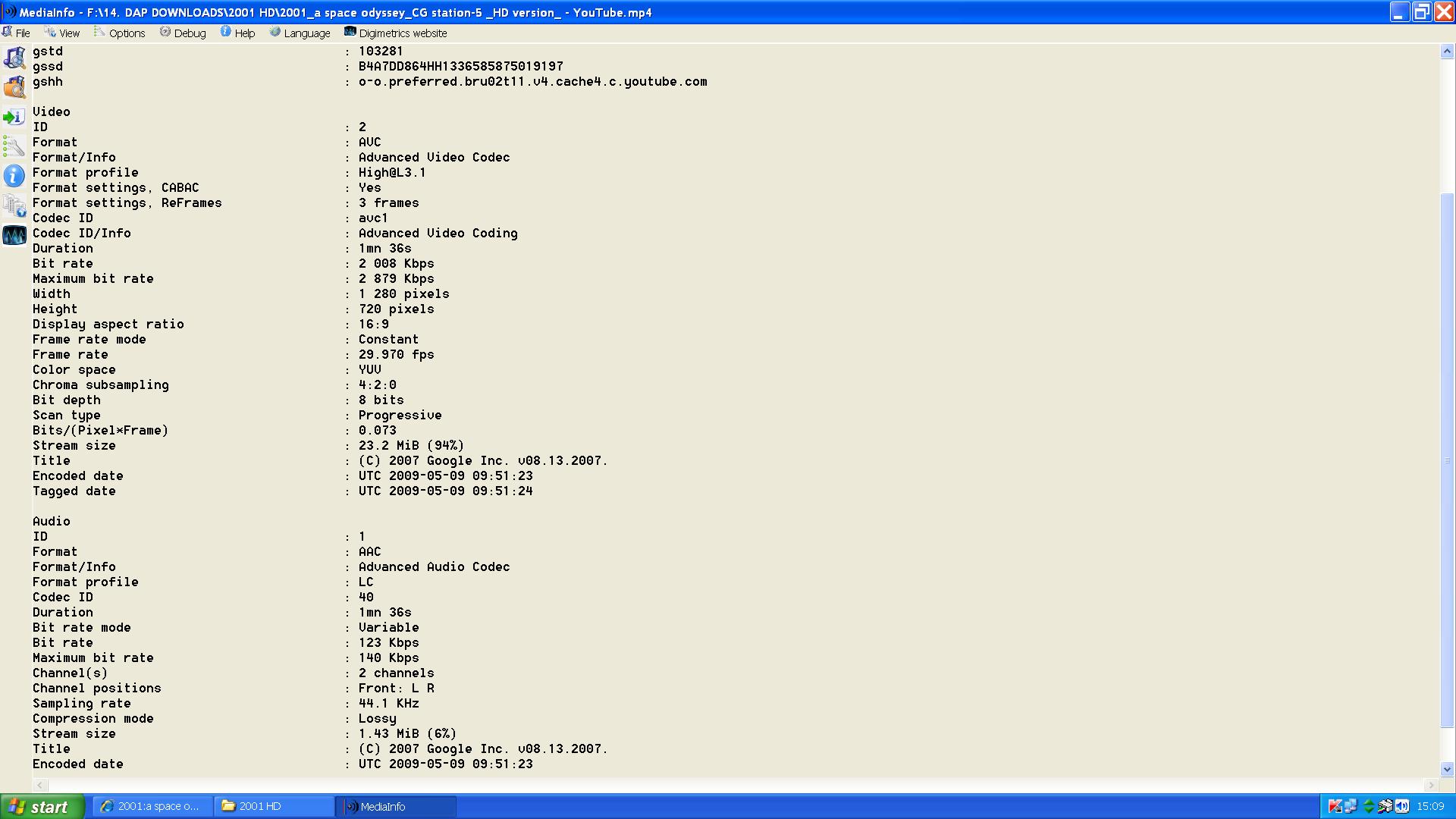Click the Windows start button
The image size is (1456, 819).
42,807
